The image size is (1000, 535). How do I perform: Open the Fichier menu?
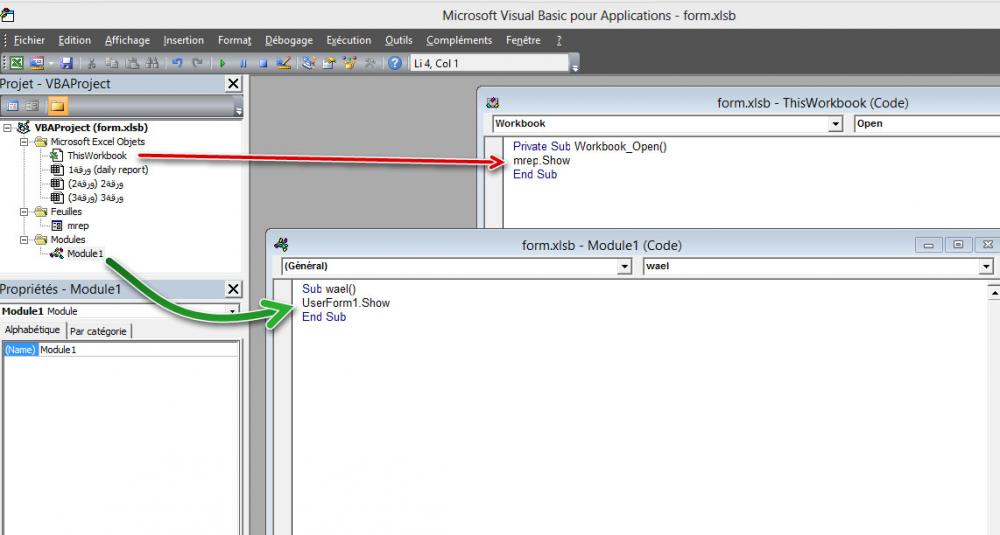click(x=29, y=40)
